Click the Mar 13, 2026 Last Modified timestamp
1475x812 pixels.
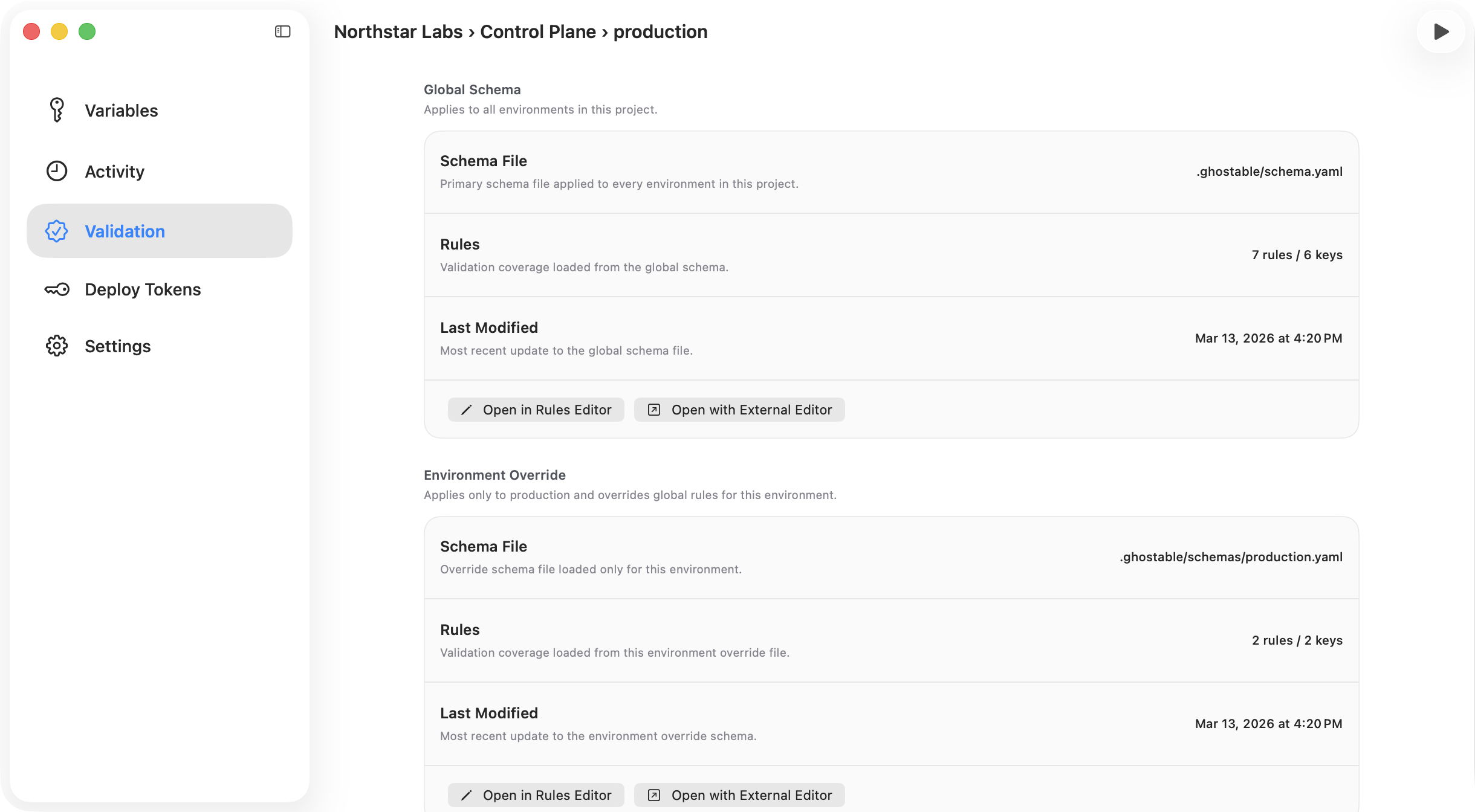coord(1268,338)
